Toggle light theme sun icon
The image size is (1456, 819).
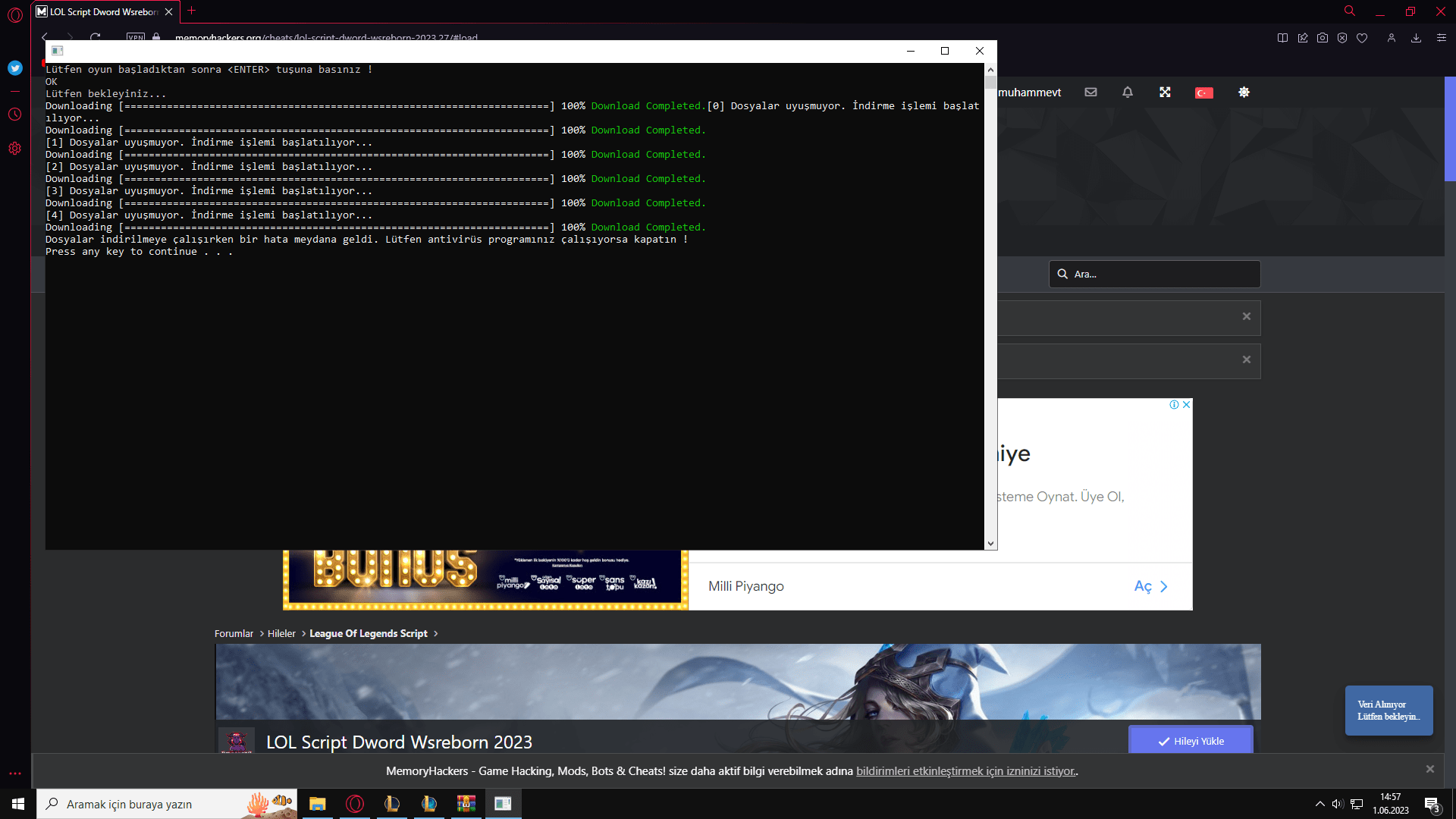point(1244,93)
